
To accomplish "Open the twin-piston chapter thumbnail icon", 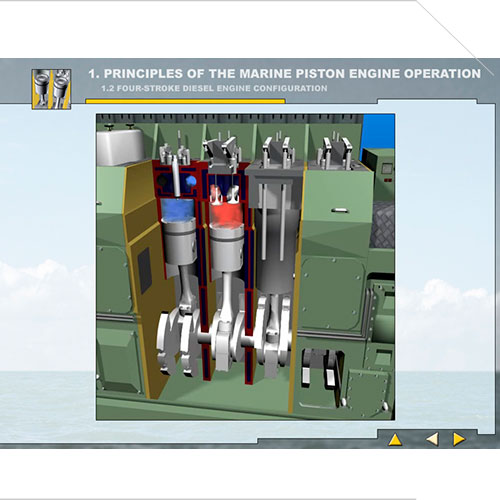I will (51, 89).
